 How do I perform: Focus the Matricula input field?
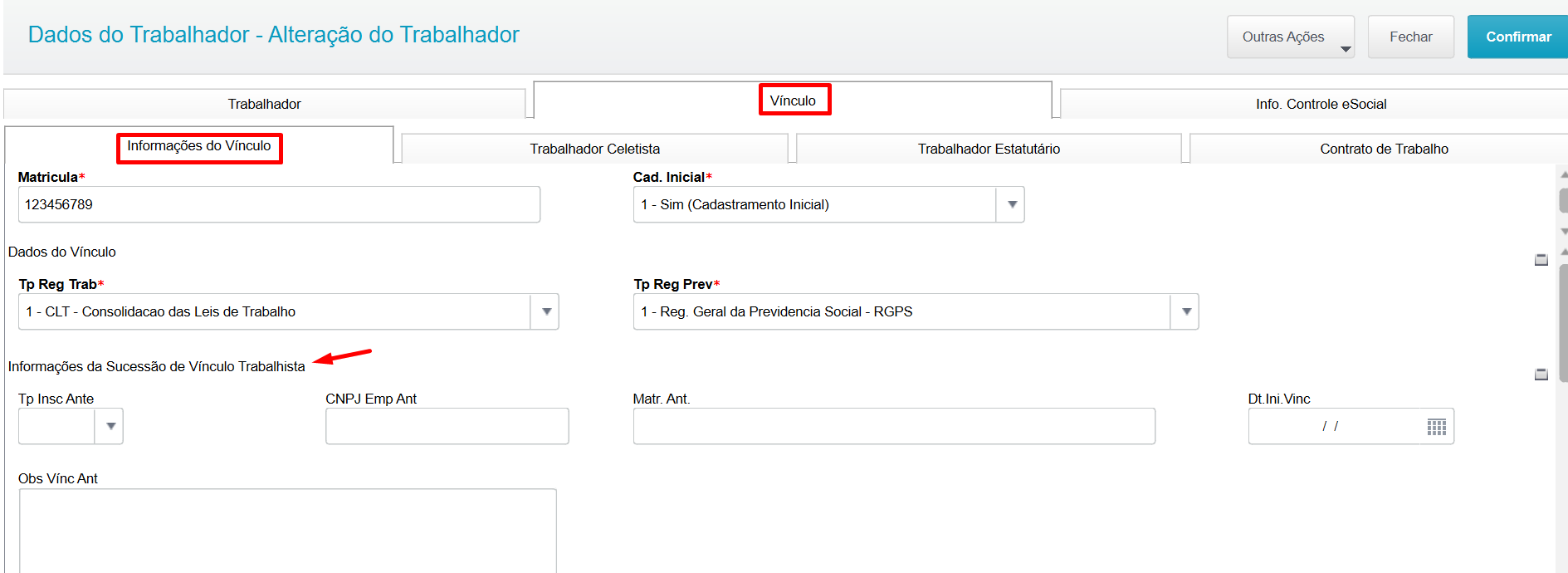click(279, 204)
